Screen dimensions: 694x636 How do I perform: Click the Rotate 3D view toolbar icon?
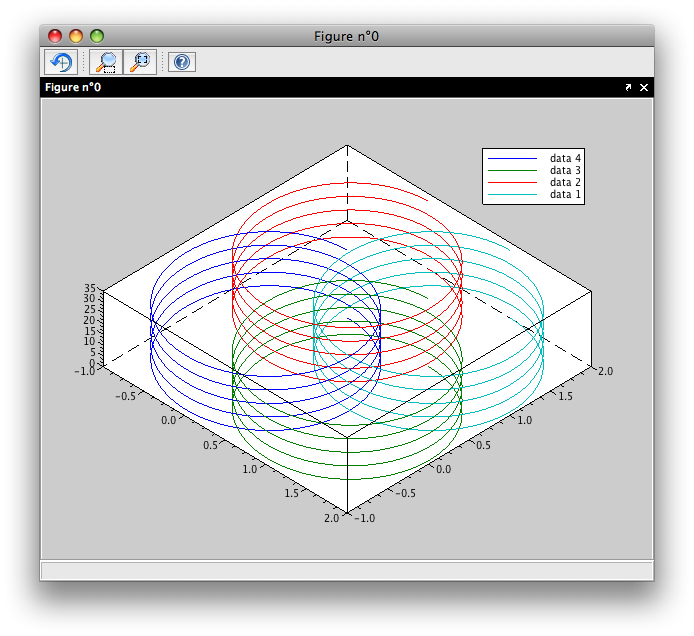[x=60, y=62]
